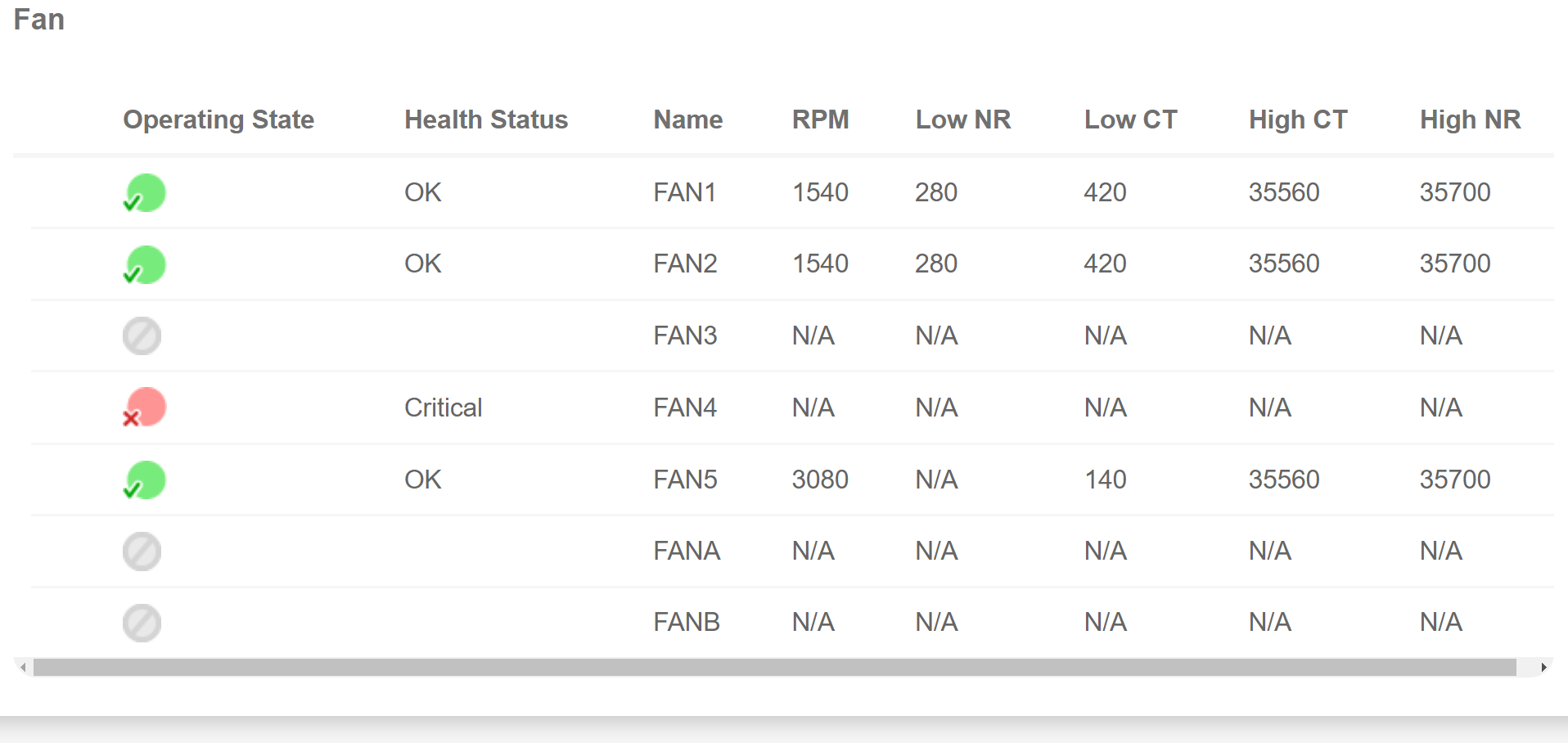Click FAN5 RPM value 3080
Screen dimensions: 1568x743
[820, 480]
